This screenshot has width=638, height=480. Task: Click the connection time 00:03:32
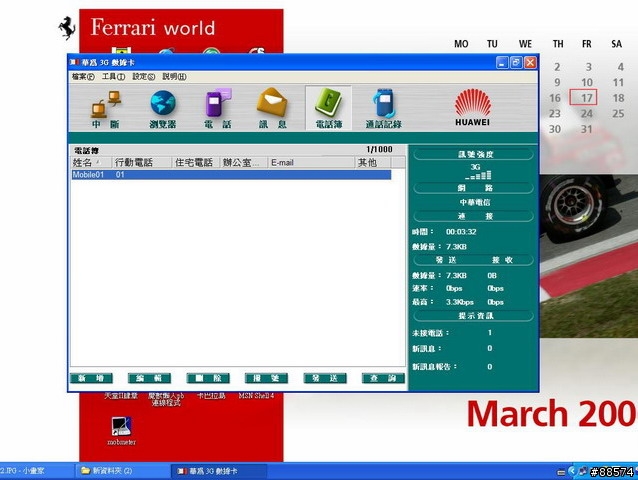pyautogui.click(x=461, y=232)
